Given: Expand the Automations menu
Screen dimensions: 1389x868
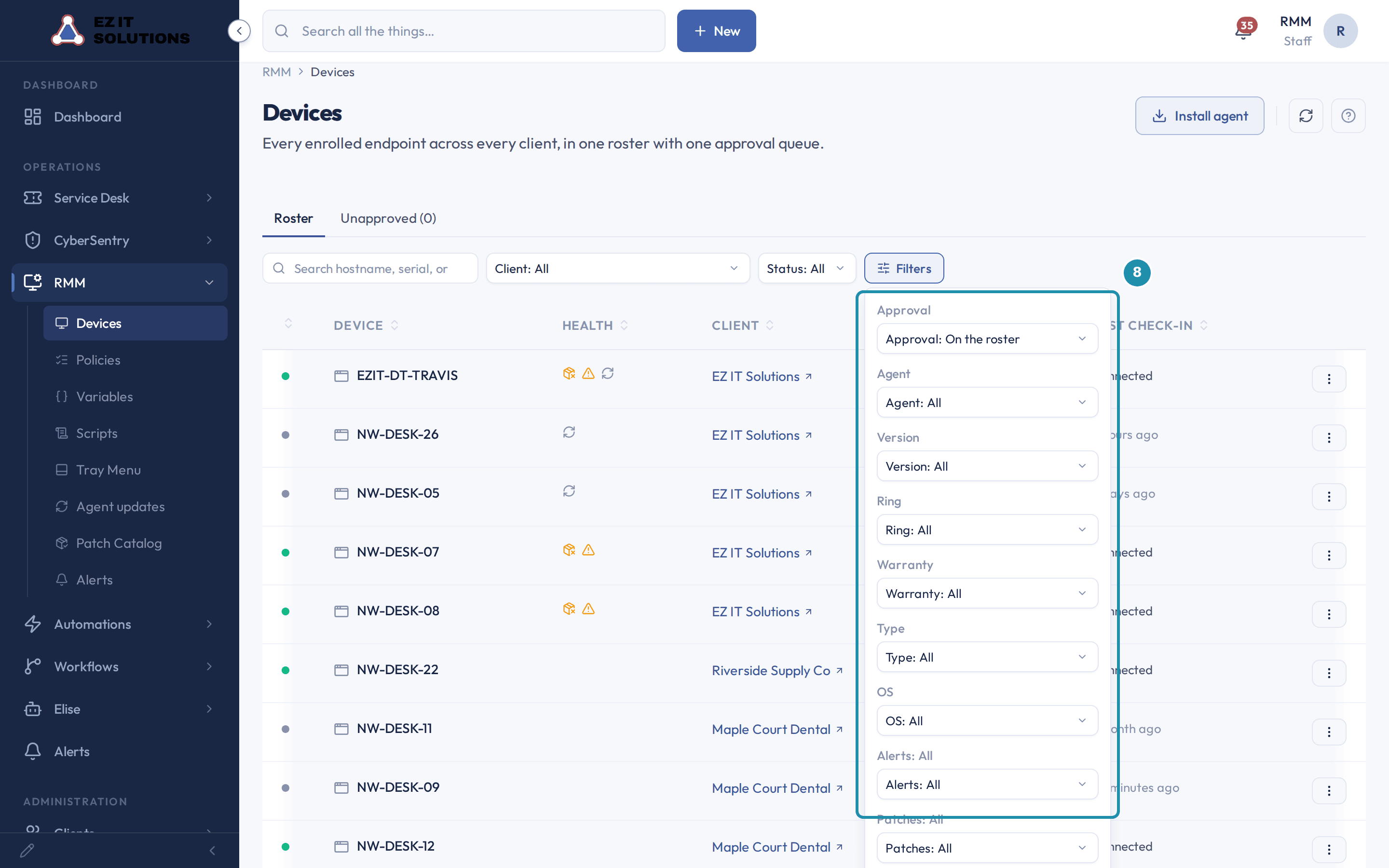Looking at the screenshot, I should (120, 624).
